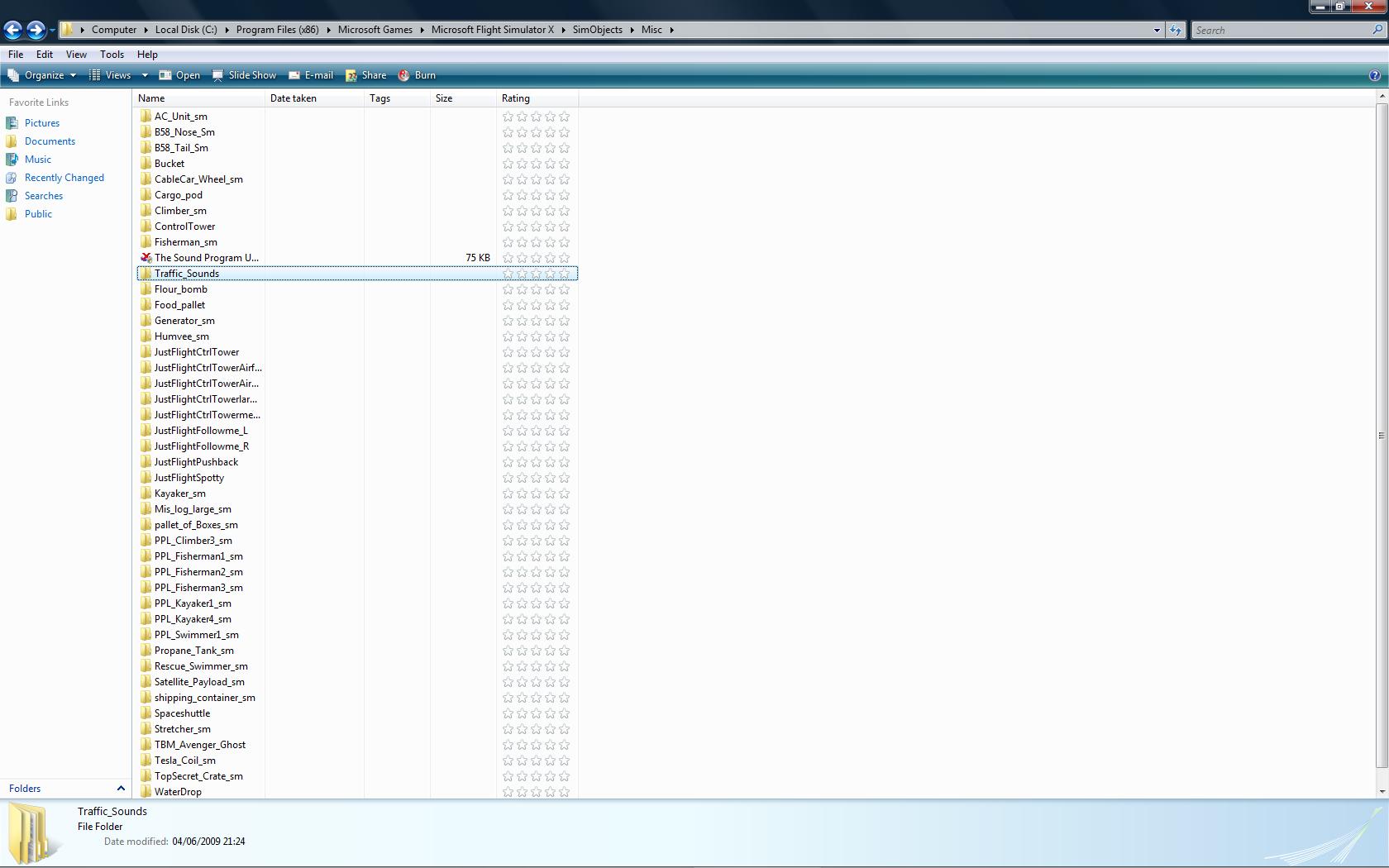Screen dimensions: 1389x868
Task: Click the Share toolbar button
Action: click(365, 75)
